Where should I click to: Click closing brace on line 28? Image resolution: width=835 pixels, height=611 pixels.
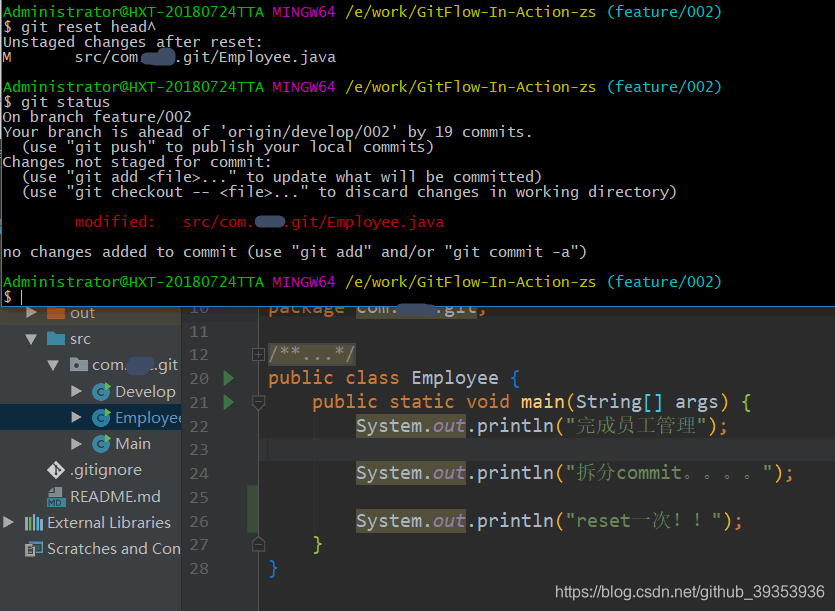(x=273, y=568)
